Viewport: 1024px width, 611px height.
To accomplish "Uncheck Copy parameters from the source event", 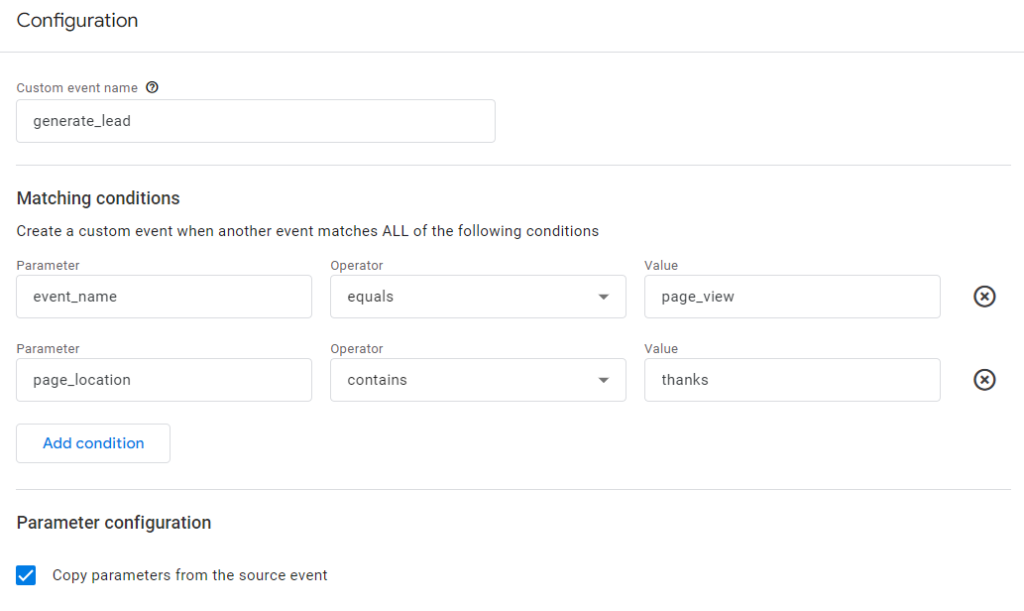I will coord(26,575).
